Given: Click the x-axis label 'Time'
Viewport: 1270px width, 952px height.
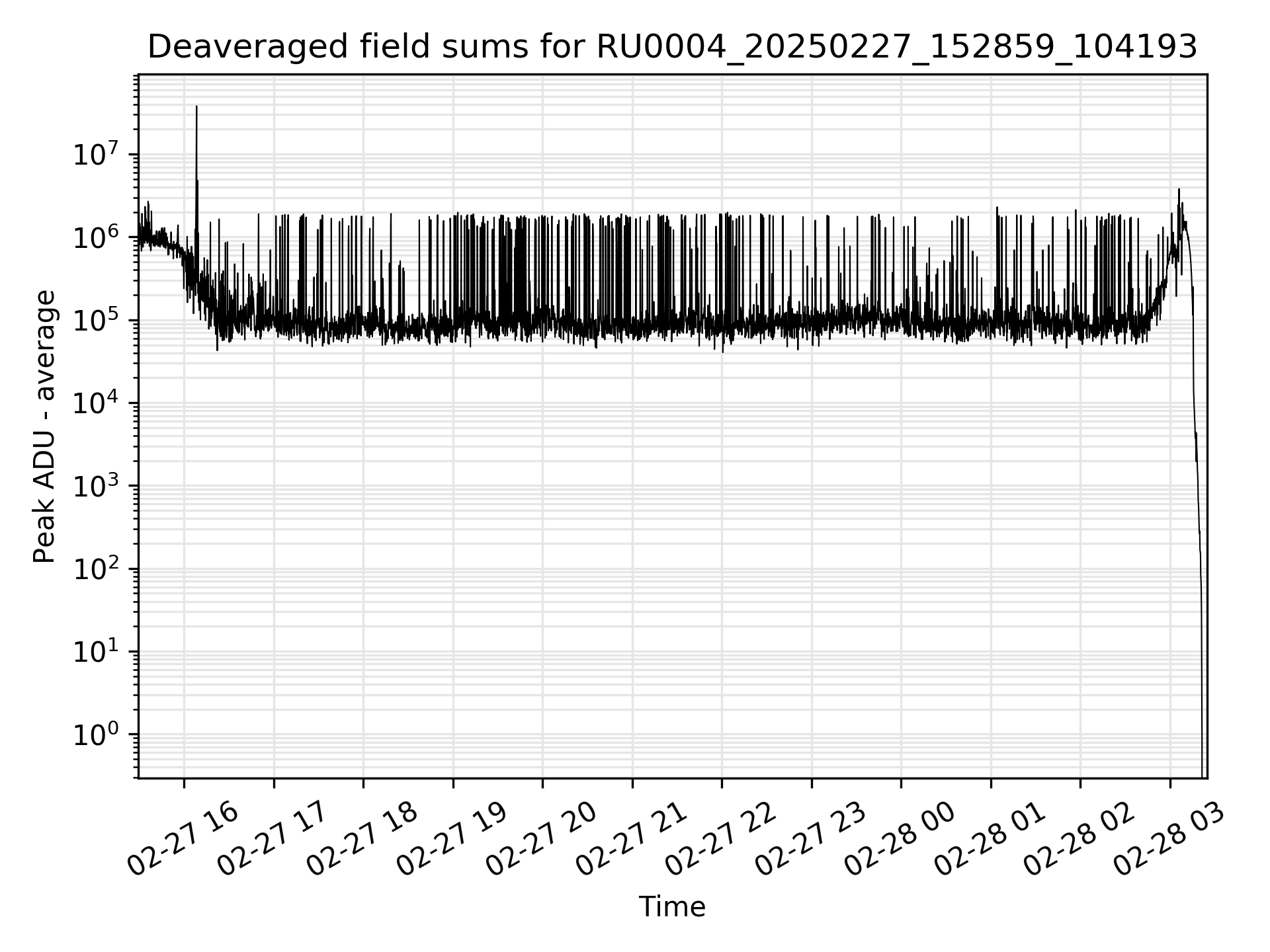Looking at the screenshot, I should 672,907.
